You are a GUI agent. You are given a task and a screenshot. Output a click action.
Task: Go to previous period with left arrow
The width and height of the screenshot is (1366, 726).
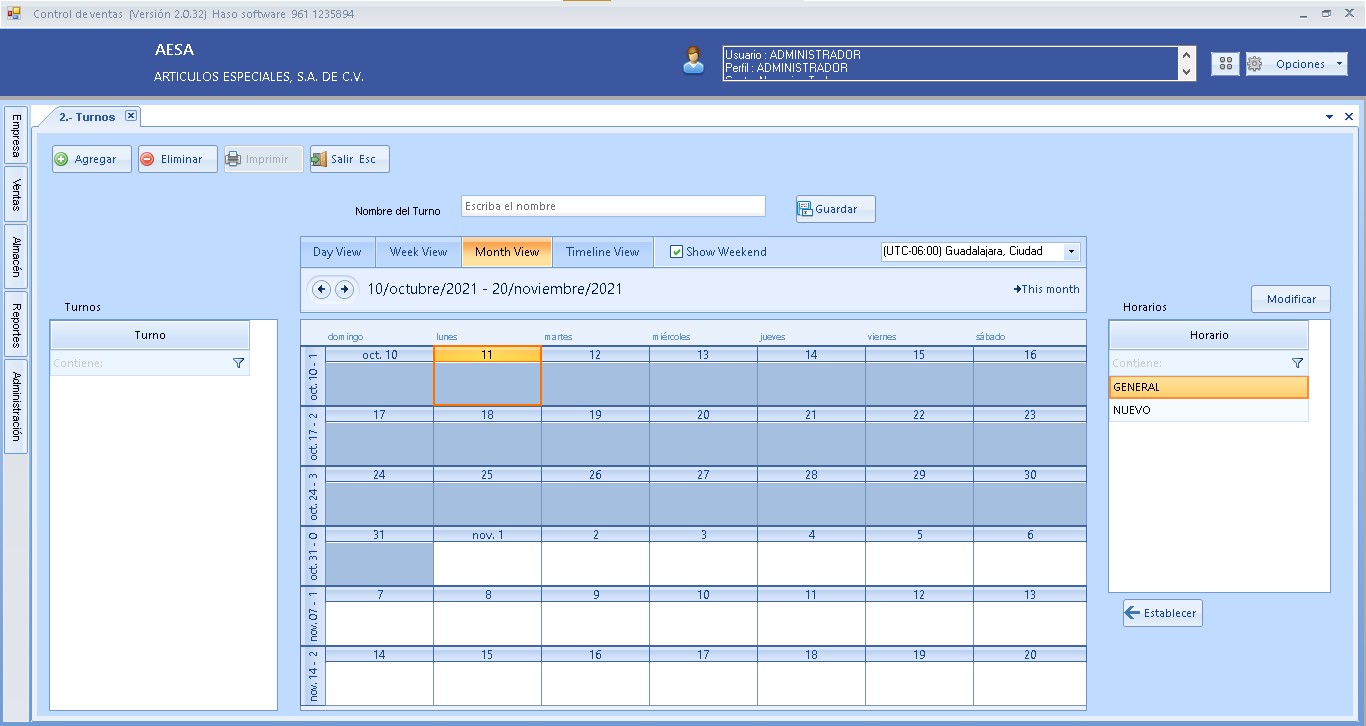click(x=321, y=289)
